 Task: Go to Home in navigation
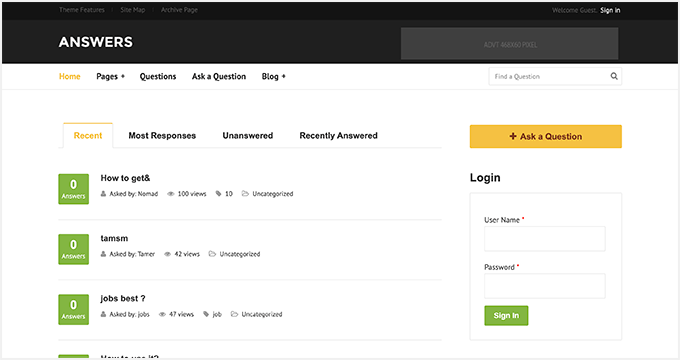click(x=69, y=76)
